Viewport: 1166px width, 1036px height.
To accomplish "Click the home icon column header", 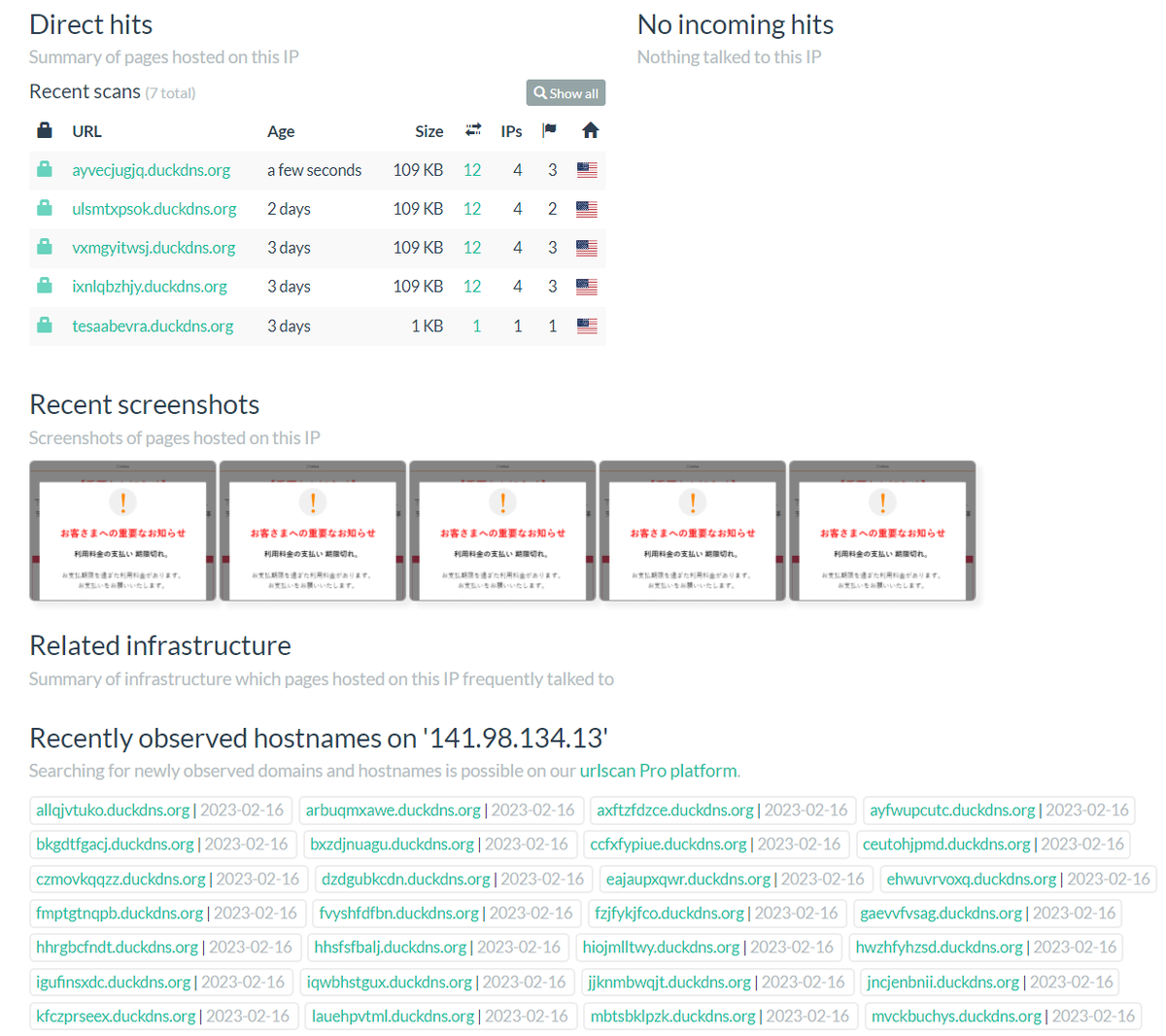I will click(x=590, y=130).
